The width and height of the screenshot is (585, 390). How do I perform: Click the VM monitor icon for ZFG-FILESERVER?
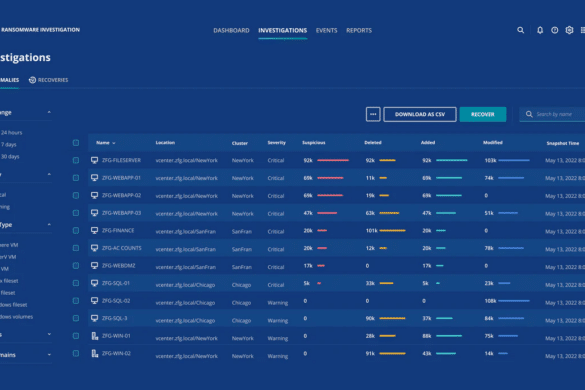tap(94, 160)
